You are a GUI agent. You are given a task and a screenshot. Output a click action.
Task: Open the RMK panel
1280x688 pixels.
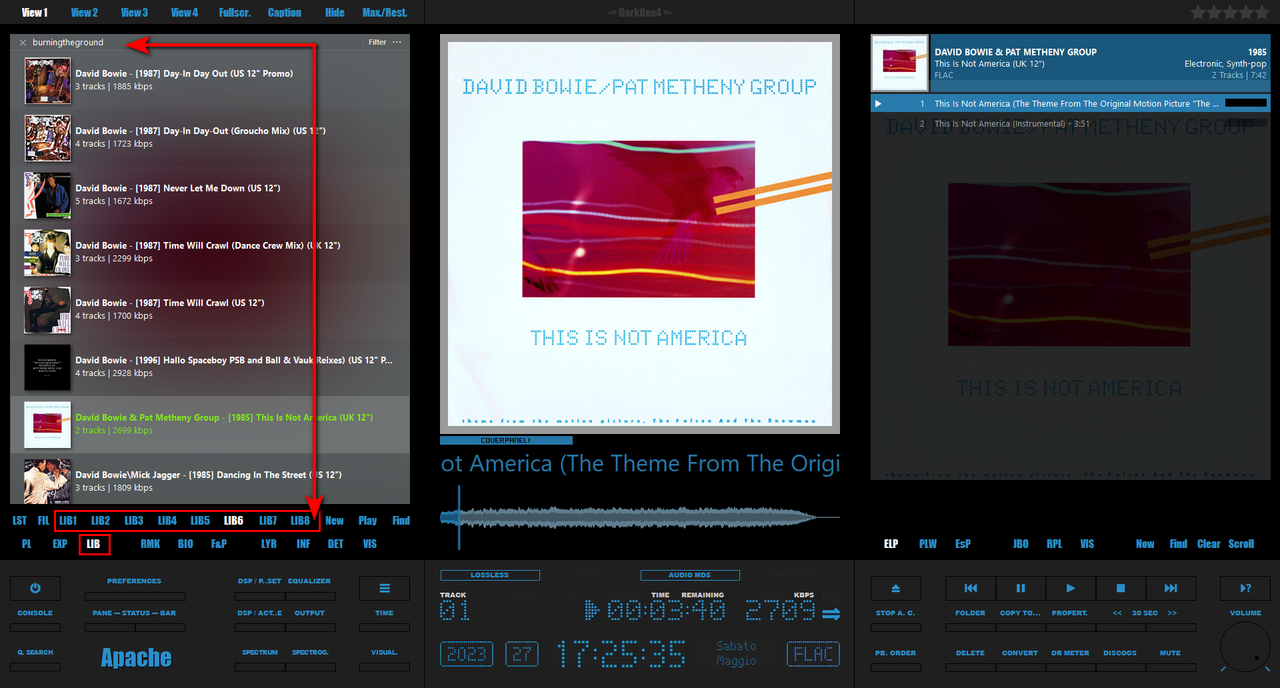(150, 544)
